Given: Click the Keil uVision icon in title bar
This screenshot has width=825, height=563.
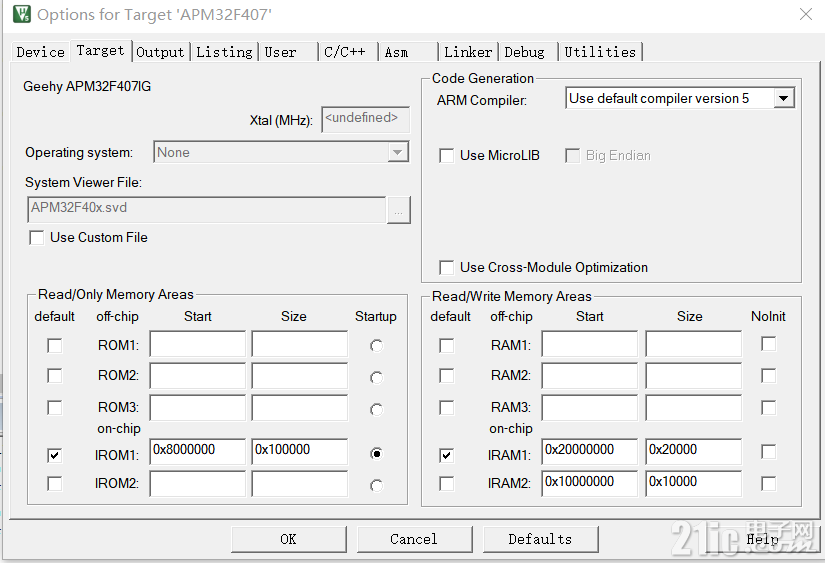Looking at the screenshot, I should click(22, 14).
